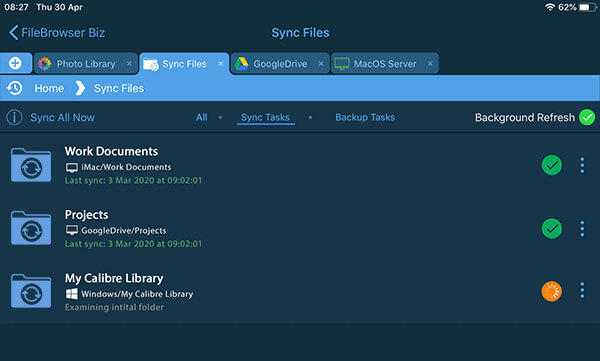Toggle Background Refresh checkmark
Screen dimensions: 600x361
pyautogui.click(x=587, y=117)
